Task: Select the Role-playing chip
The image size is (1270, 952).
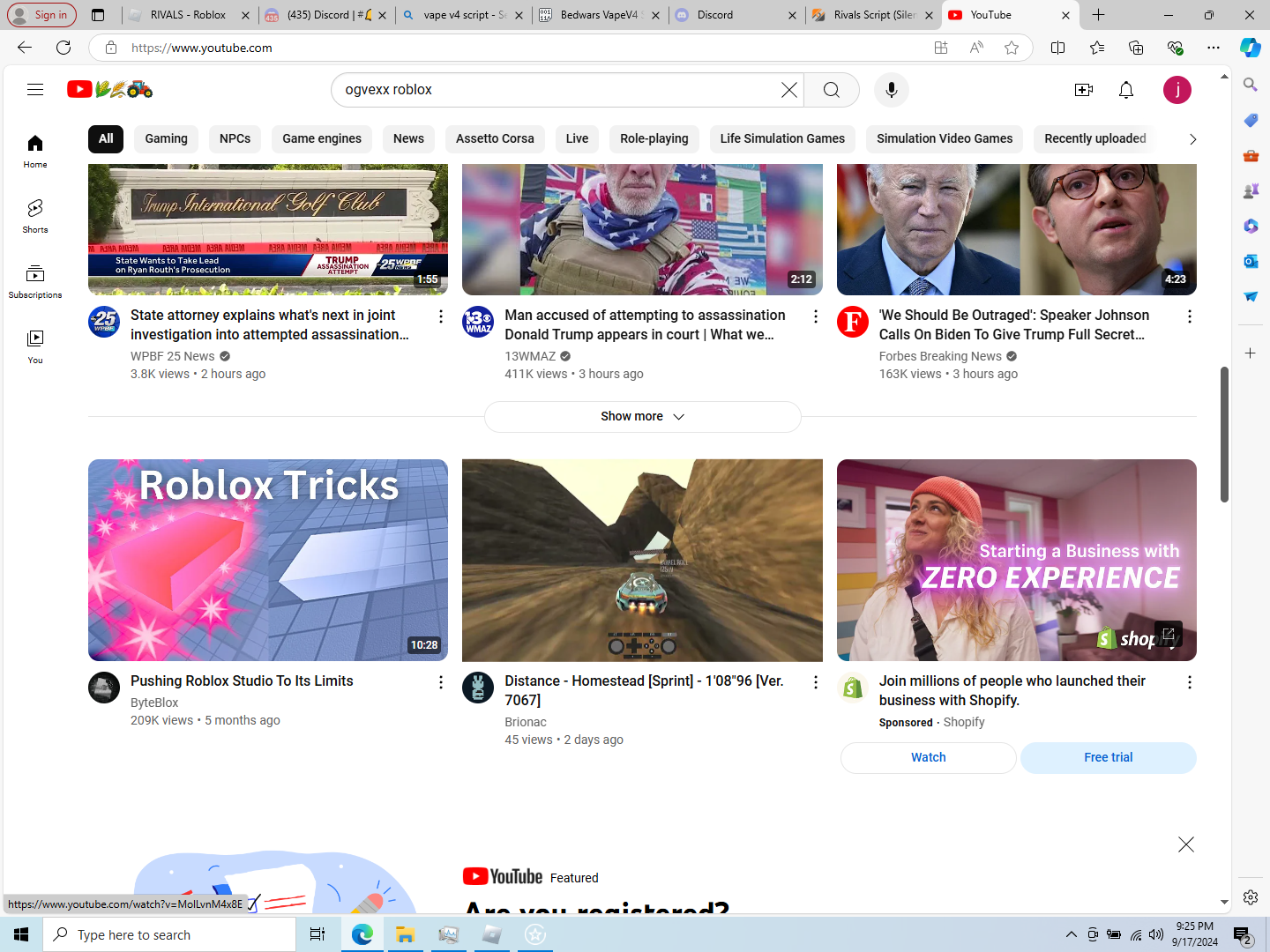Action: (x=654, y=138)
